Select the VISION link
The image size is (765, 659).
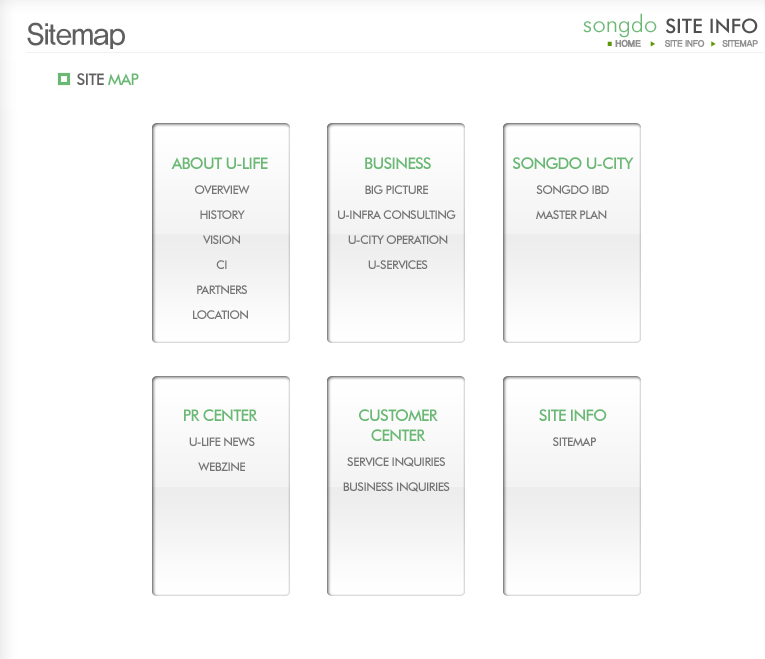221,240
